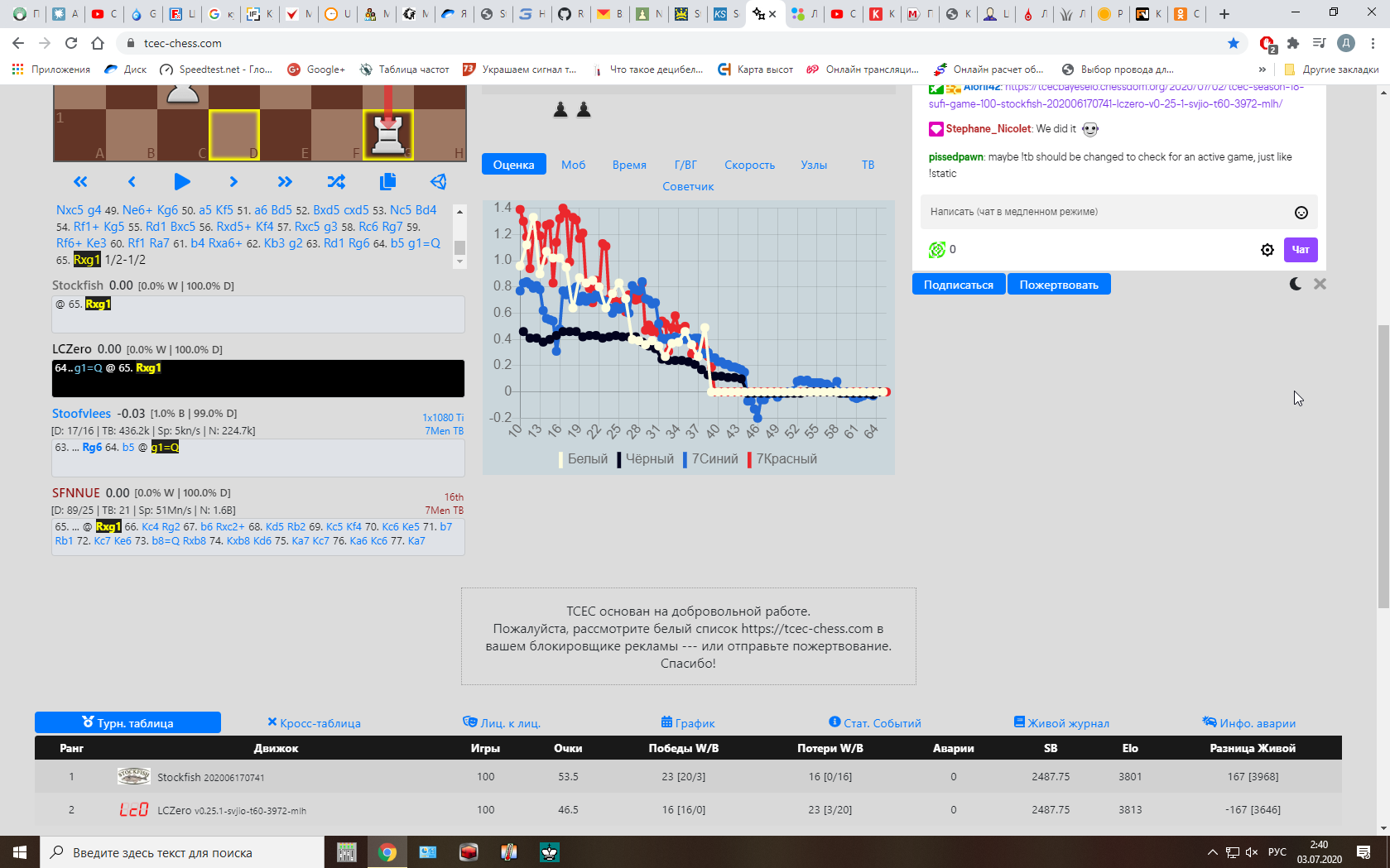Open Speedtest.net bookmark
The width and height of the screenshot is (1390, 868).
(x=216, y=70)
